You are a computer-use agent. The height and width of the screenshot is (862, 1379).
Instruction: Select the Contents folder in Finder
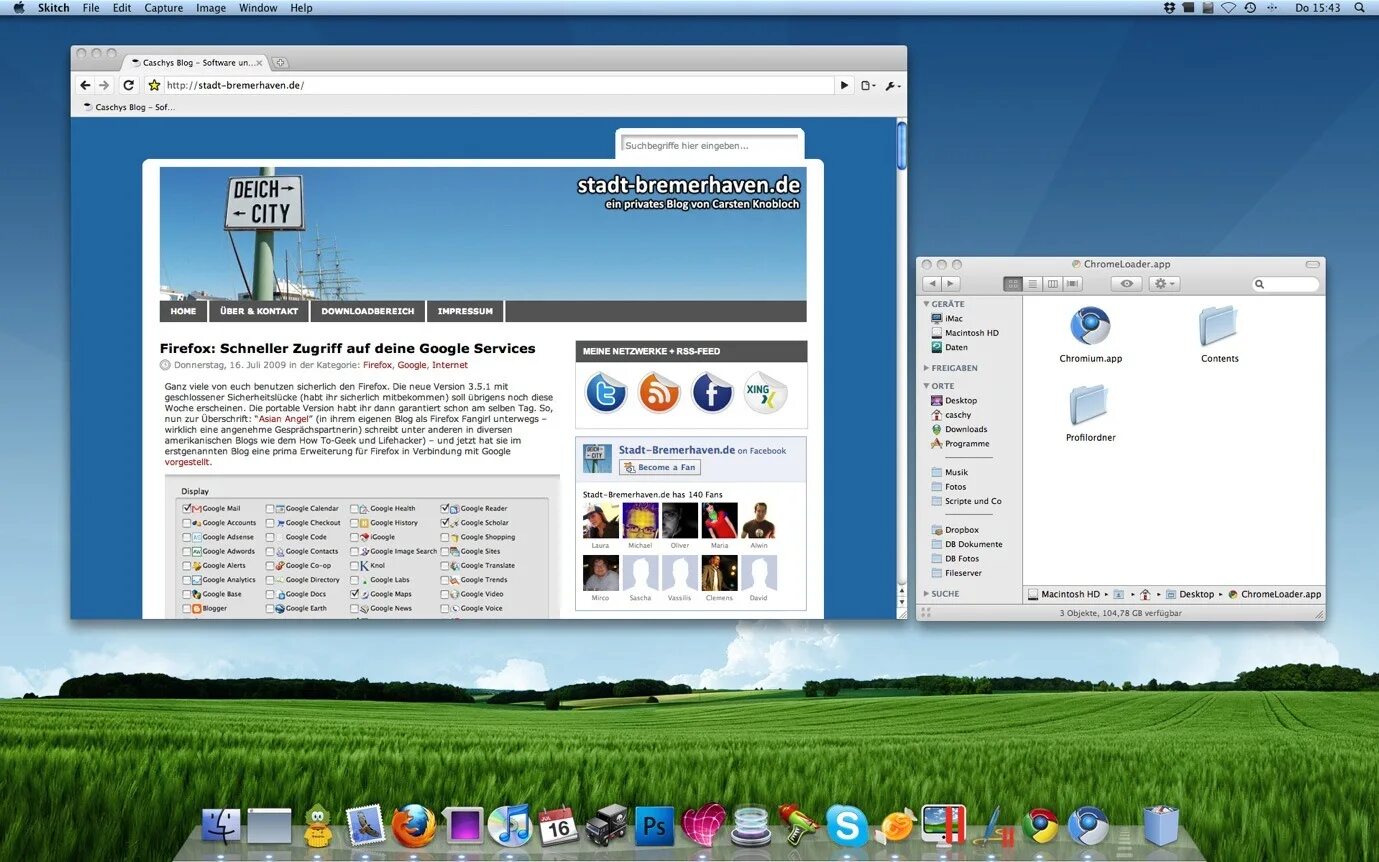point(1219,335)
